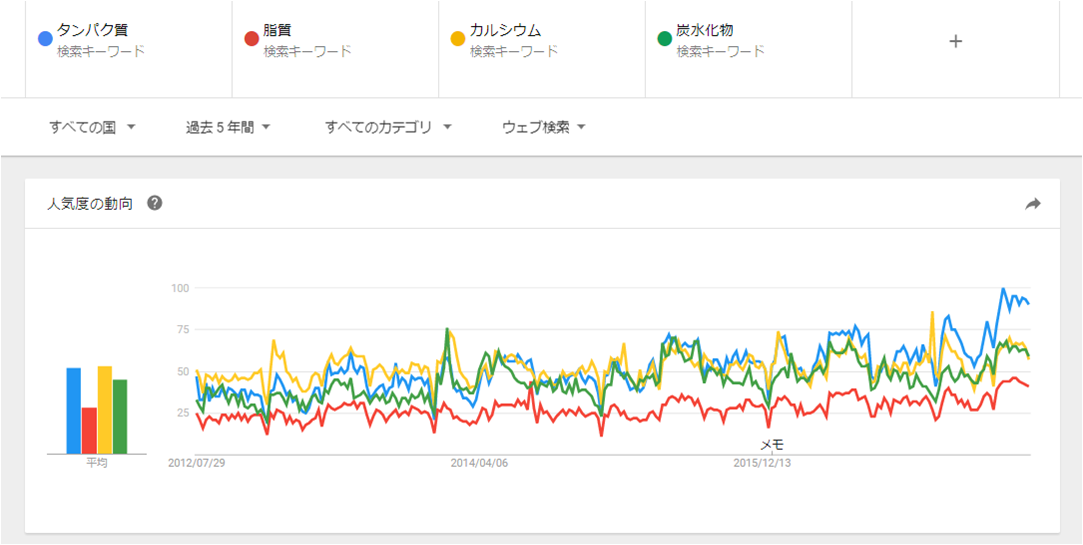Select the タンパク質 search term
The width and height of the screenshot is (1083, 545).
pyautogui.click(x=92, y=31)
